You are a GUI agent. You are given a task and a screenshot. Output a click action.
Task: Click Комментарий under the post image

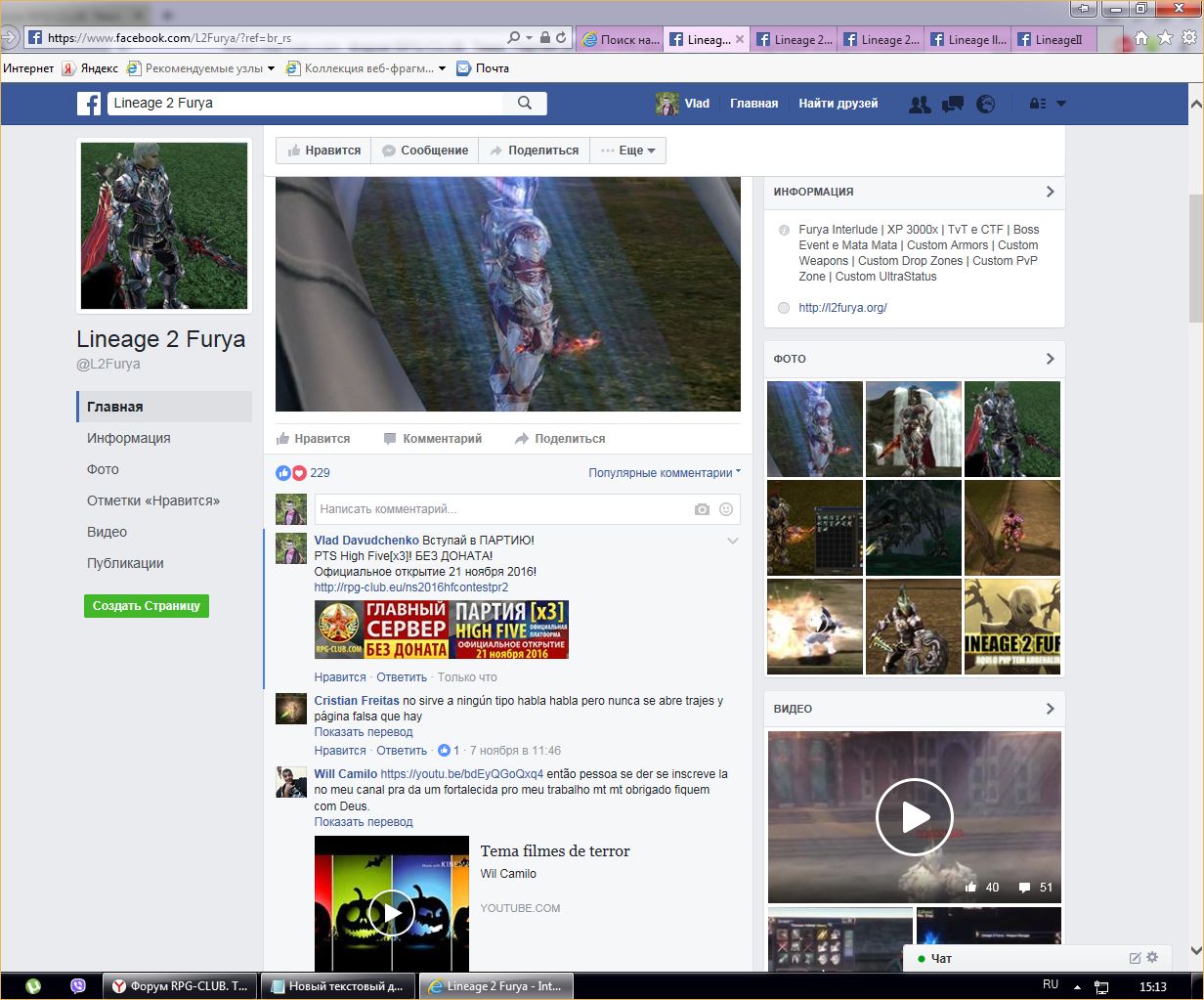(432, 439)
